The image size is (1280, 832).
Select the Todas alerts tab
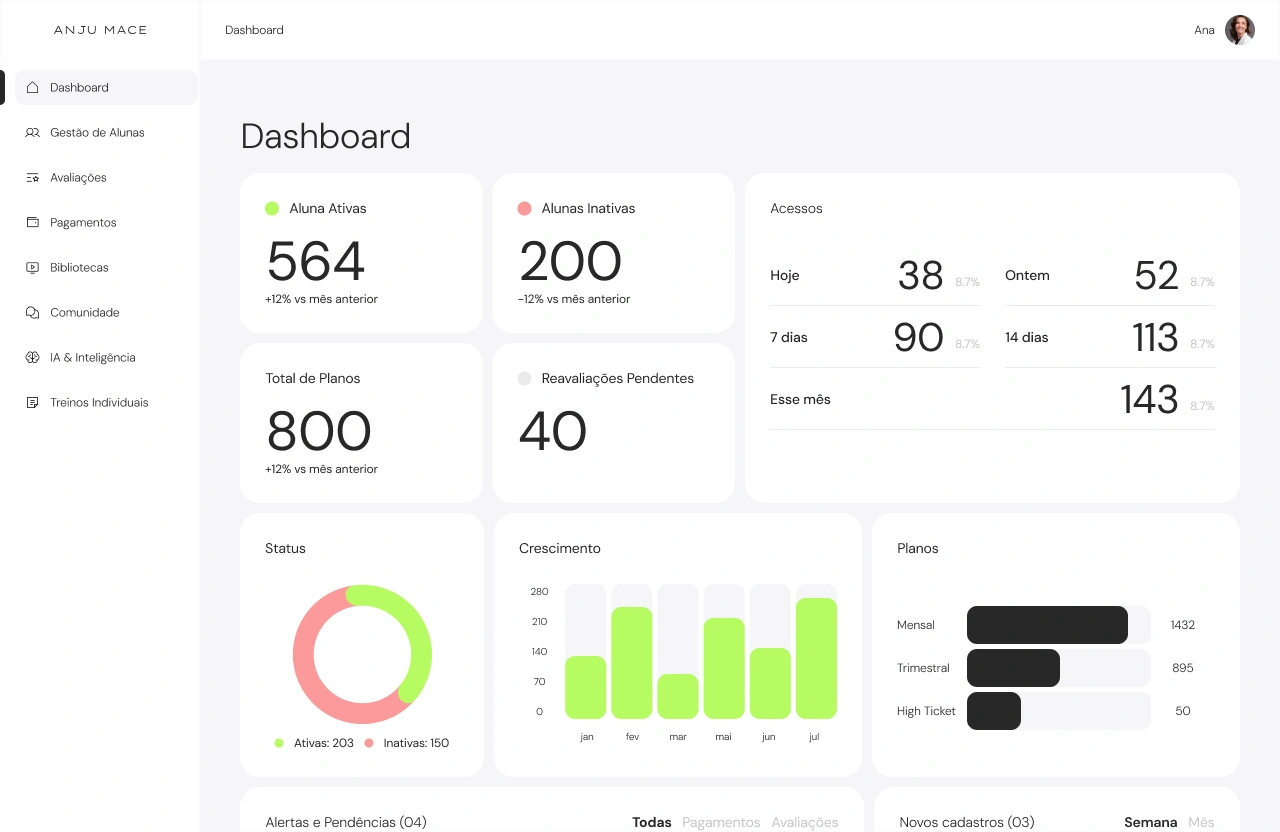pos(651,822)
